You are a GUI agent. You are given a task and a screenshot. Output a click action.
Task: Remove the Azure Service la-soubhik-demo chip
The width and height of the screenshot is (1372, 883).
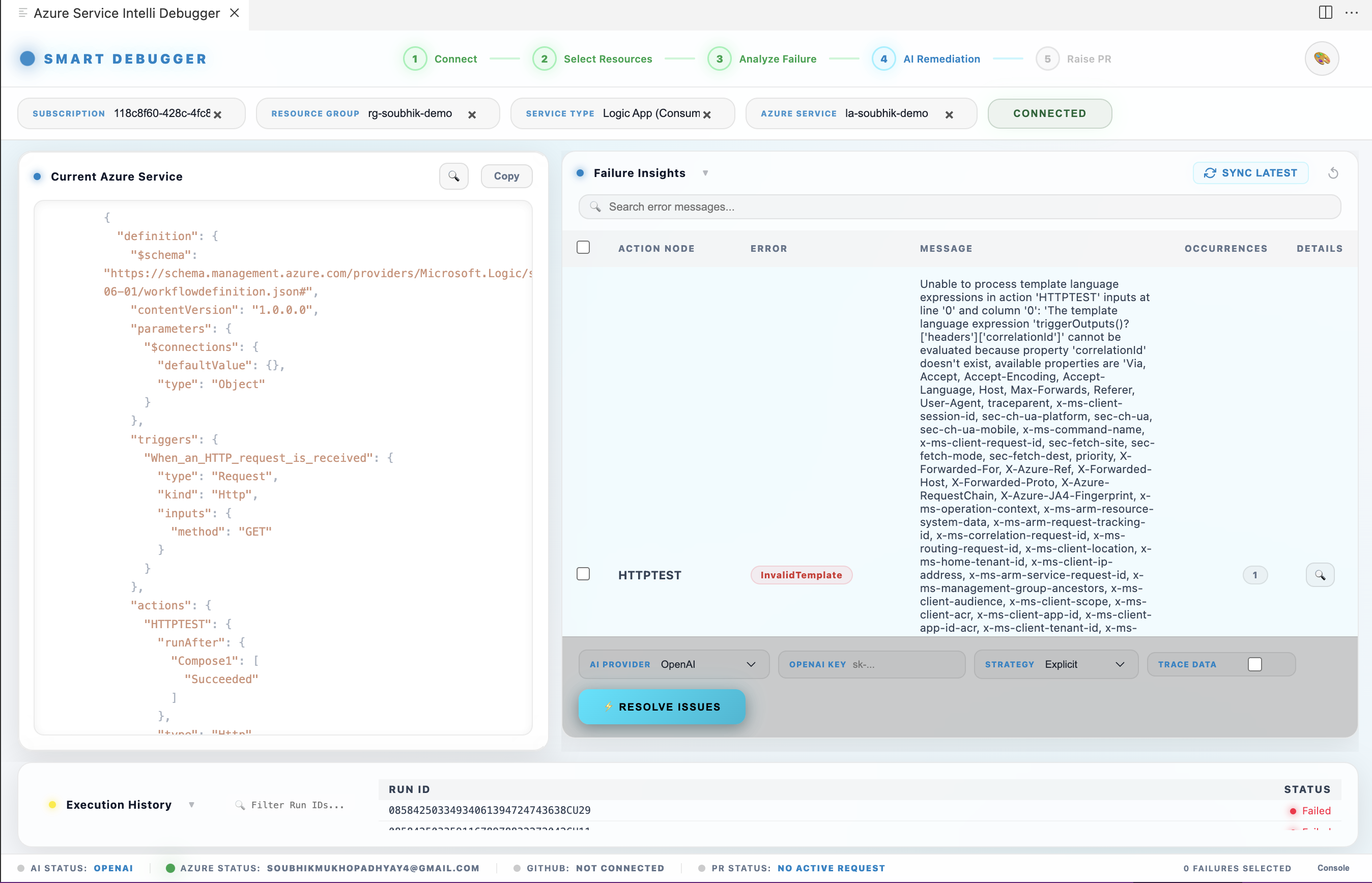coord(949,114)
